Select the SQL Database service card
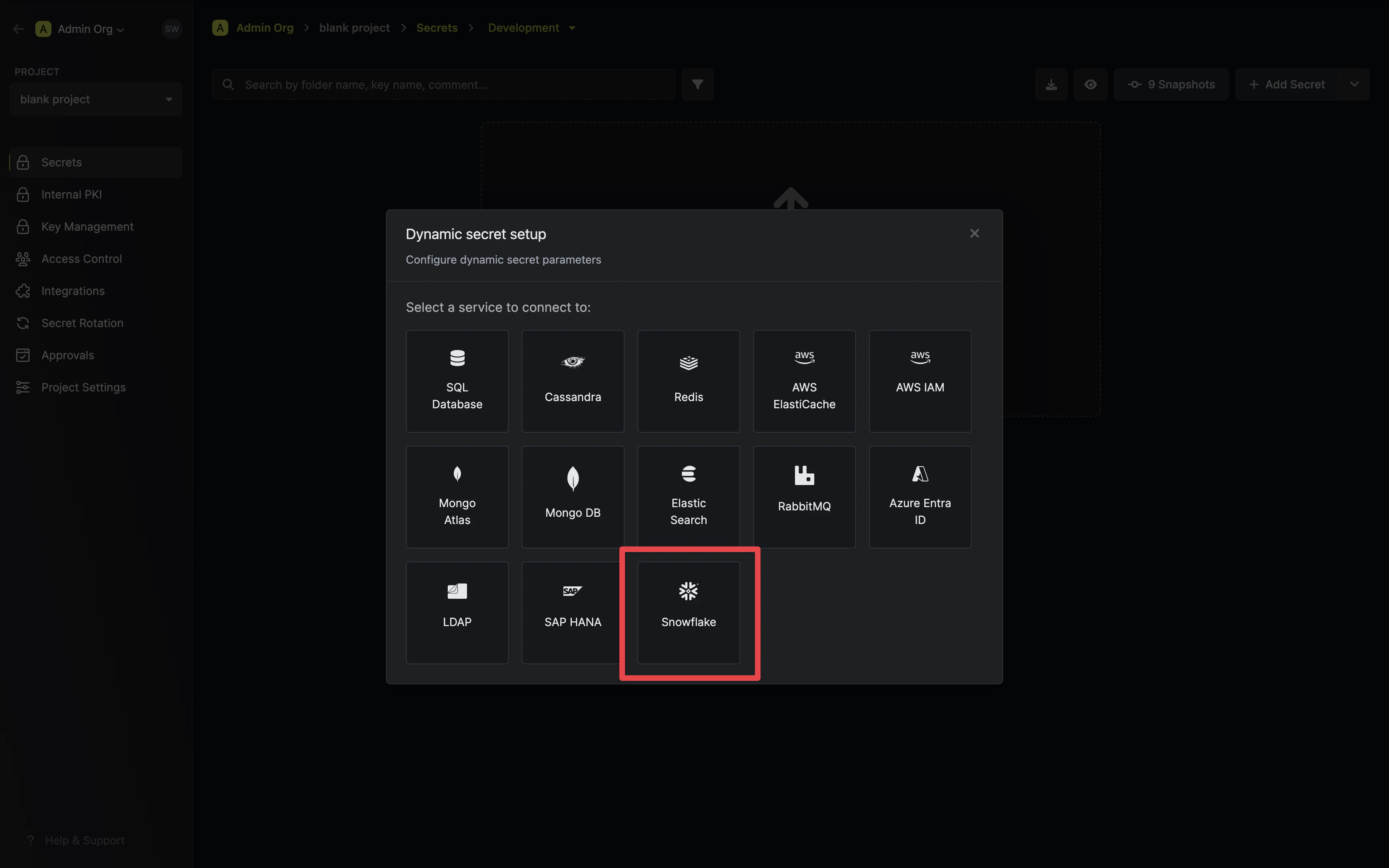 point(457,381)
